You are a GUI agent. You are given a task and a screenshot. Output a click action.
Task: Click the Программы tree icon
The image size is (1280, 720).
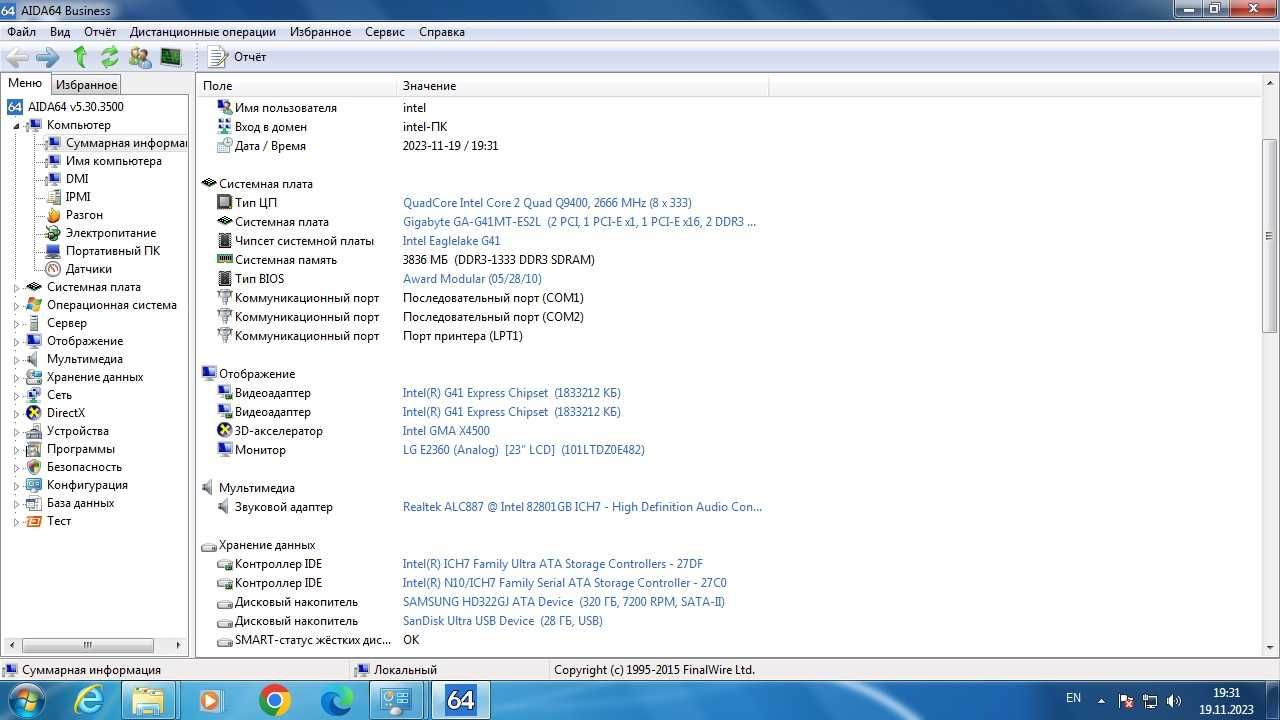coord(34,449)
